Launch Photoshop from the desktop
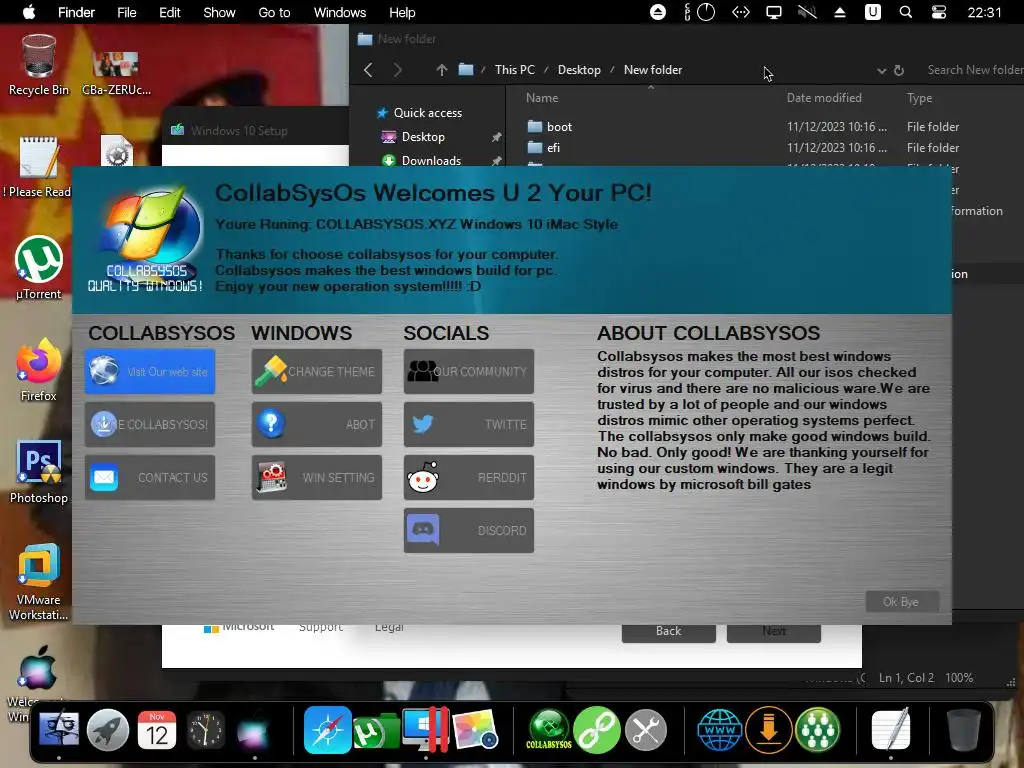 (x=39, y=472)
